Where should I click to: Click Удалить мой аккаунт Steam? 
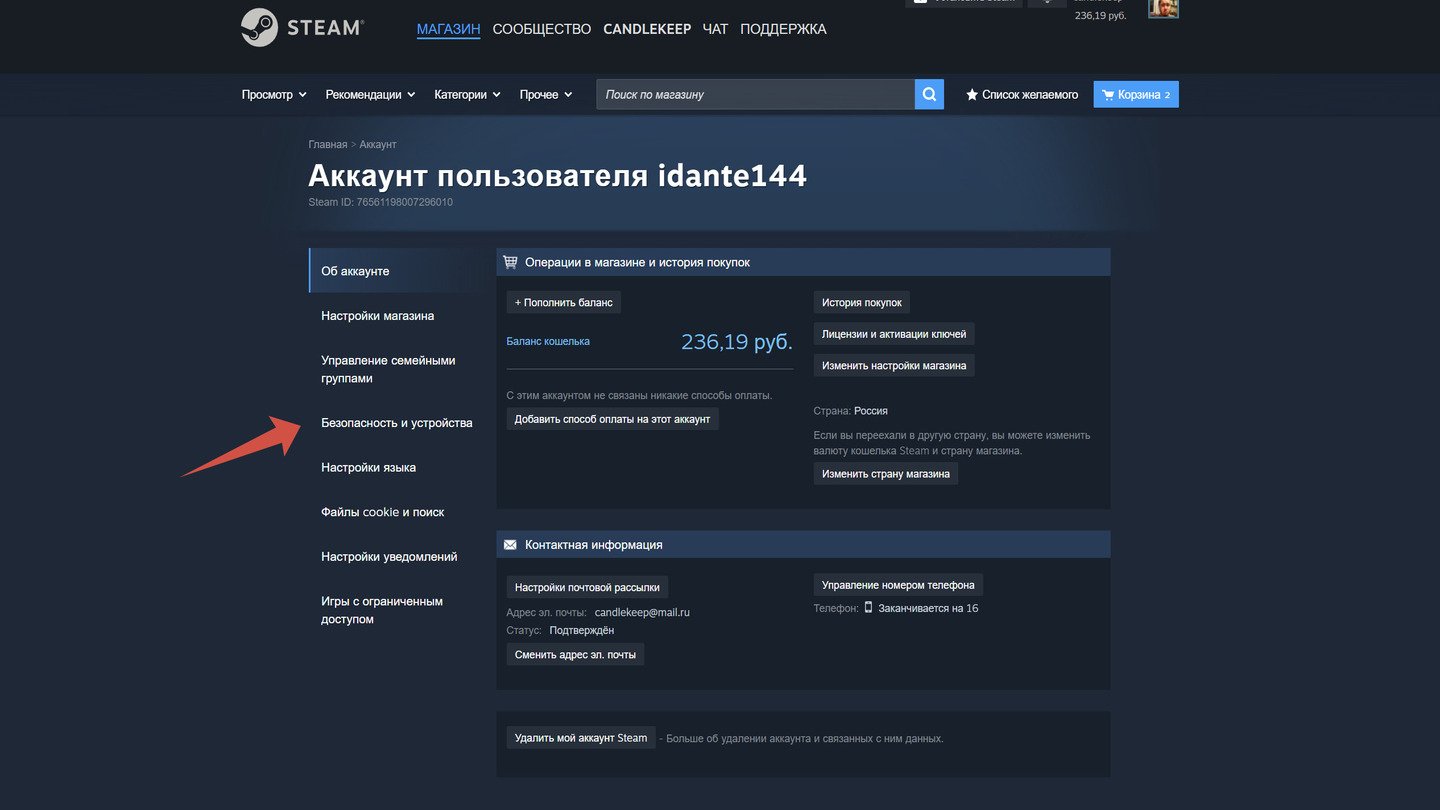point(580,738)
